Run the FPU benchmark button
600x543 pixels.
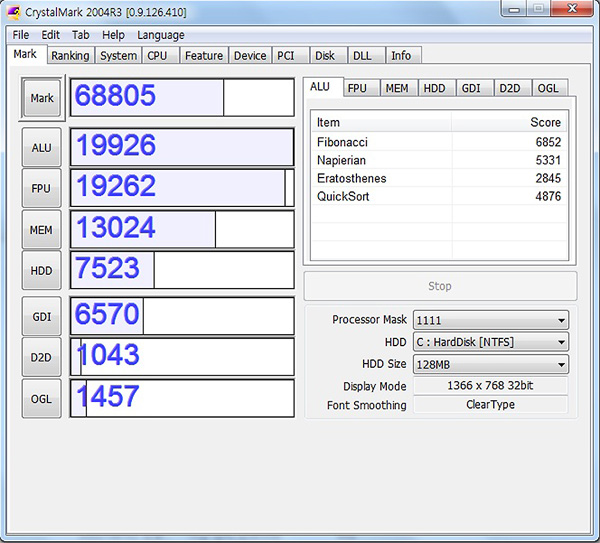pyautogui.click(x=41, y=188)
